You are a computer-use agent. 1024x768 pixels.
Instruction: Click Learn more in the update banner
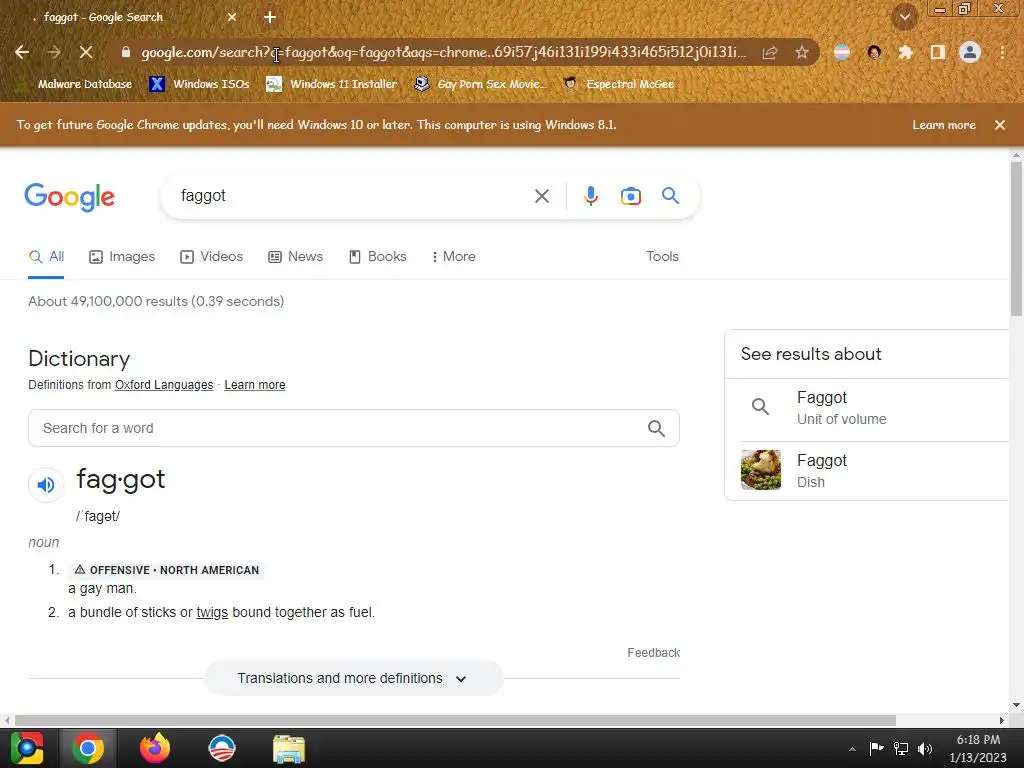pyautogui.click(x=944, y=125)
